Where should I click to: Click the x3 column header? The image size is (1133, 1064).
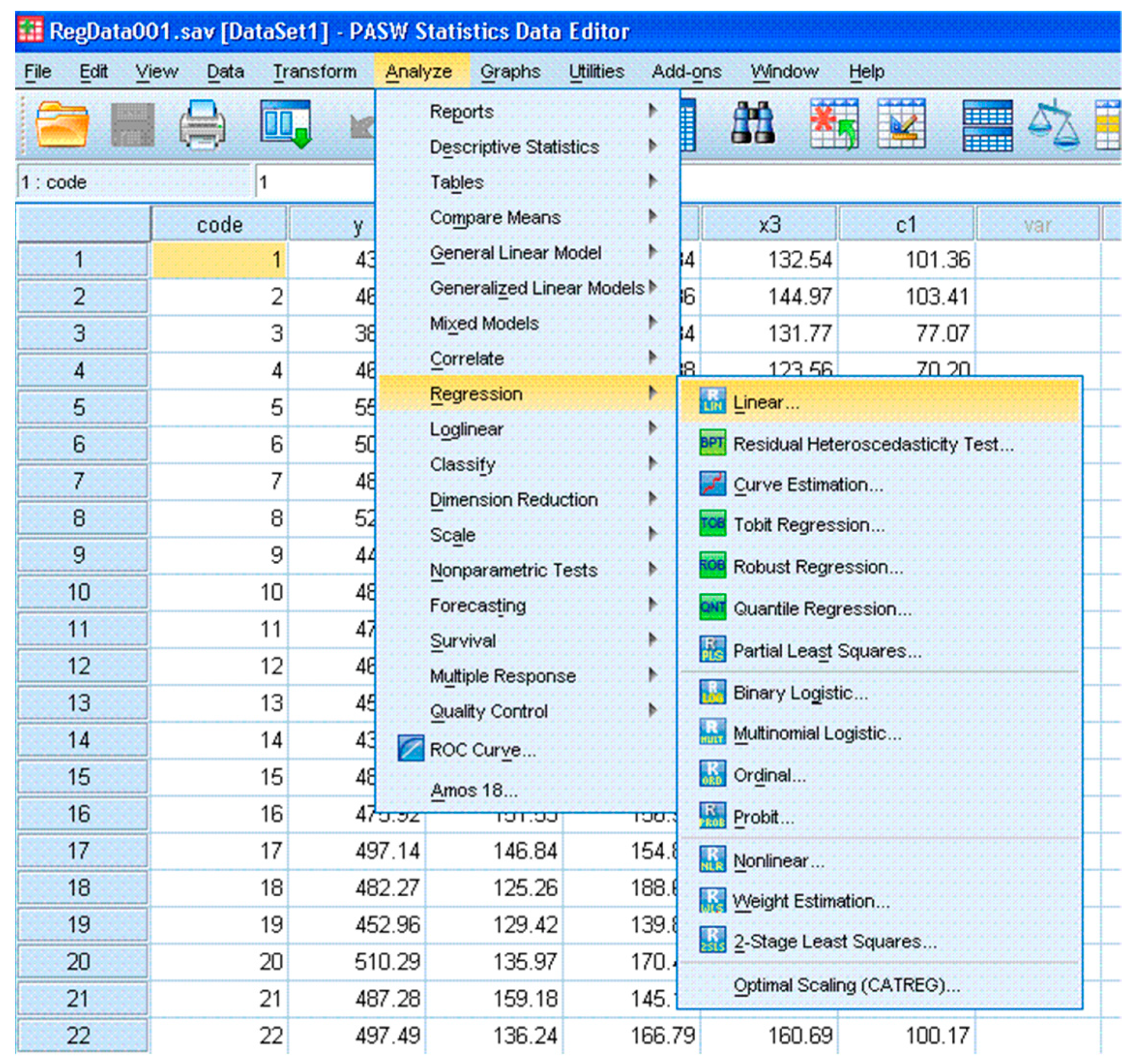769,225
